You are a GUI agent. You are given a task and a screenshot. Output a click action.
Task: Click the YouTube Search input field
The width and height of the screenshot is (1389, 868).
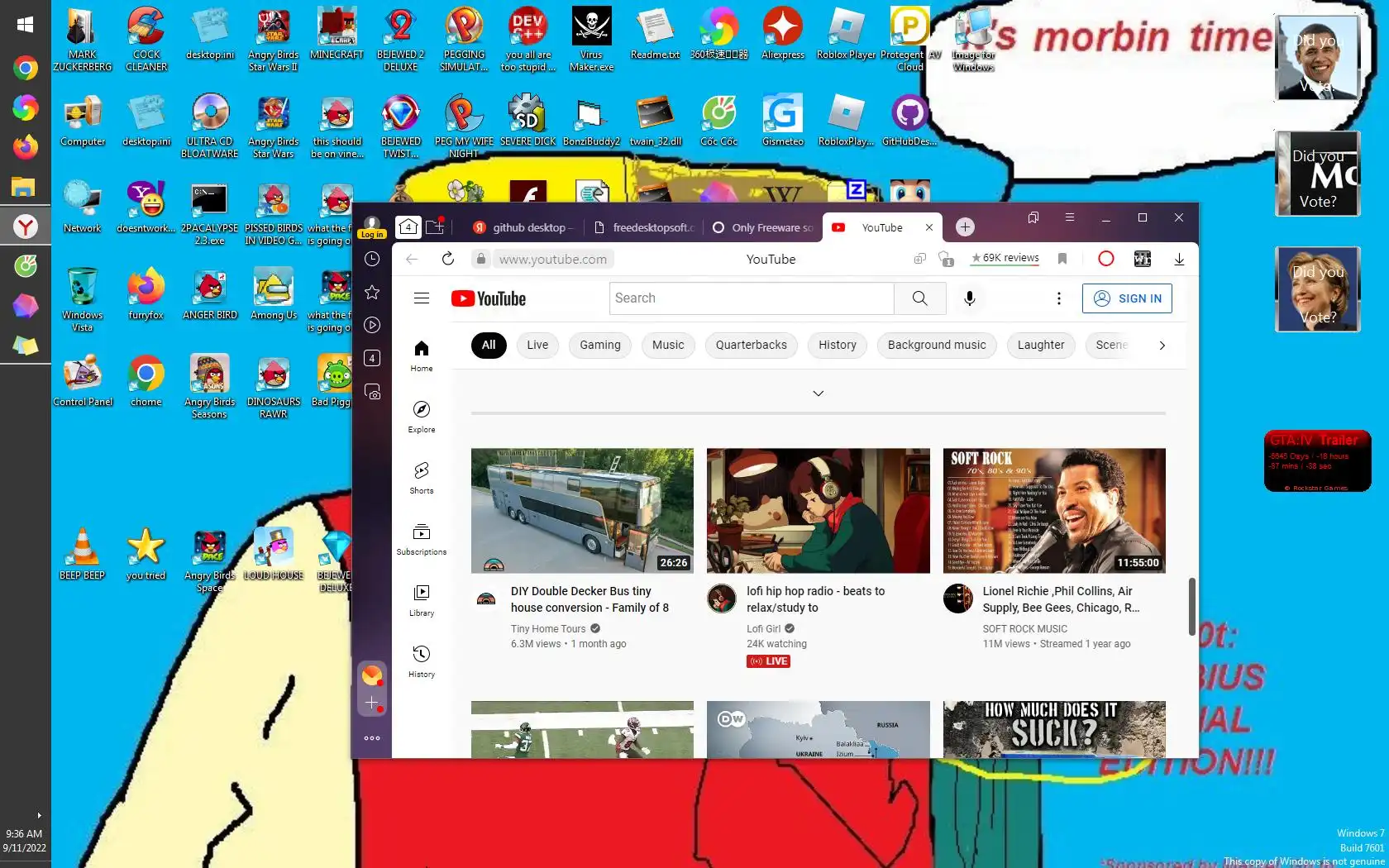(x=752, y=298)
